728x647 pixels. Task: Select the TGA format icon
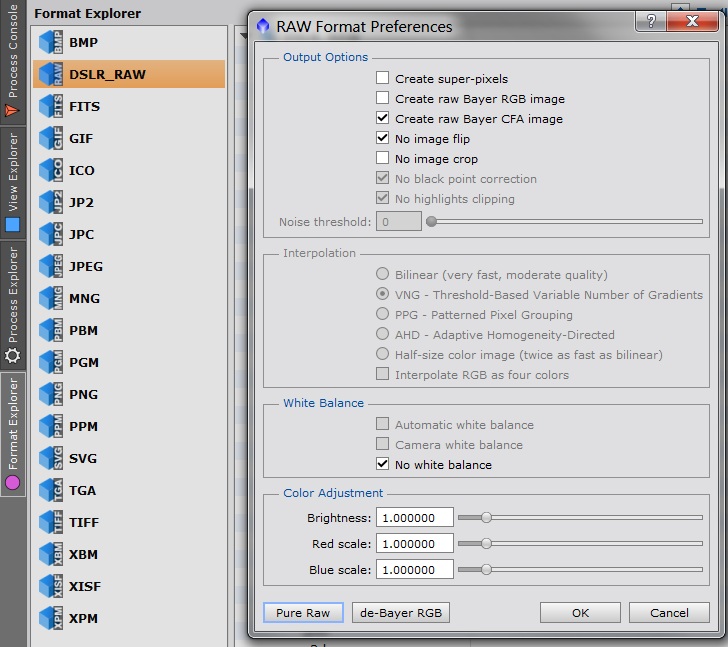coord(51,491)
